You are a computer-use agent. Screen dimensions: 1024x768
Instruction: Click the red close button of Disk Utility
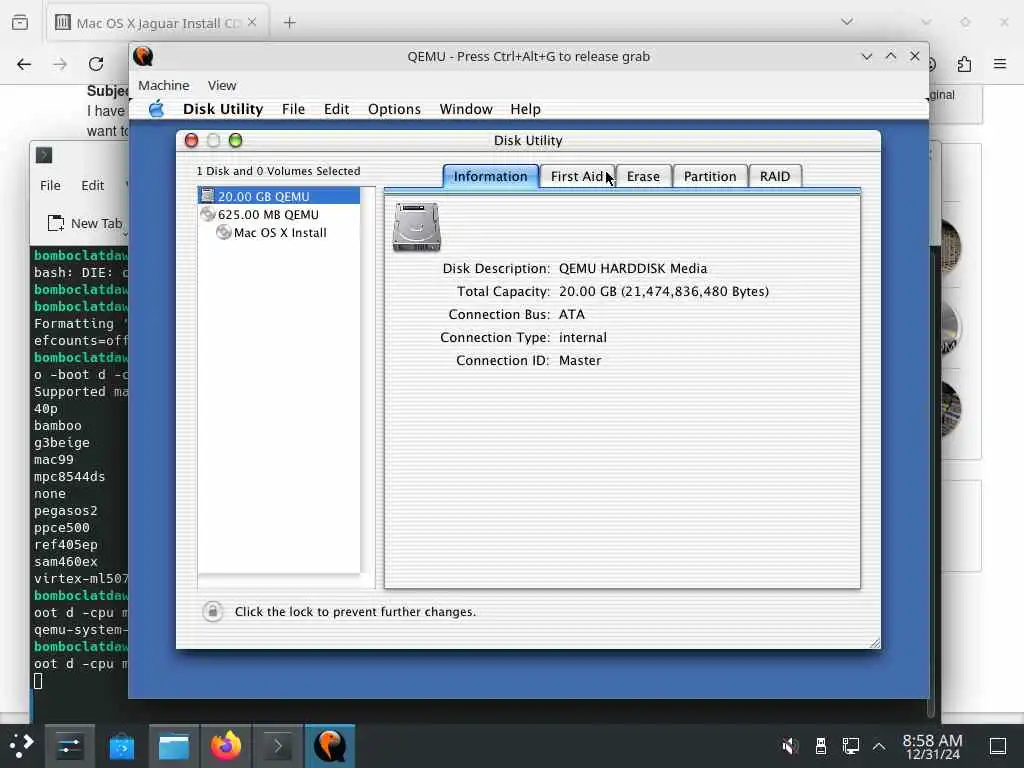191,140
